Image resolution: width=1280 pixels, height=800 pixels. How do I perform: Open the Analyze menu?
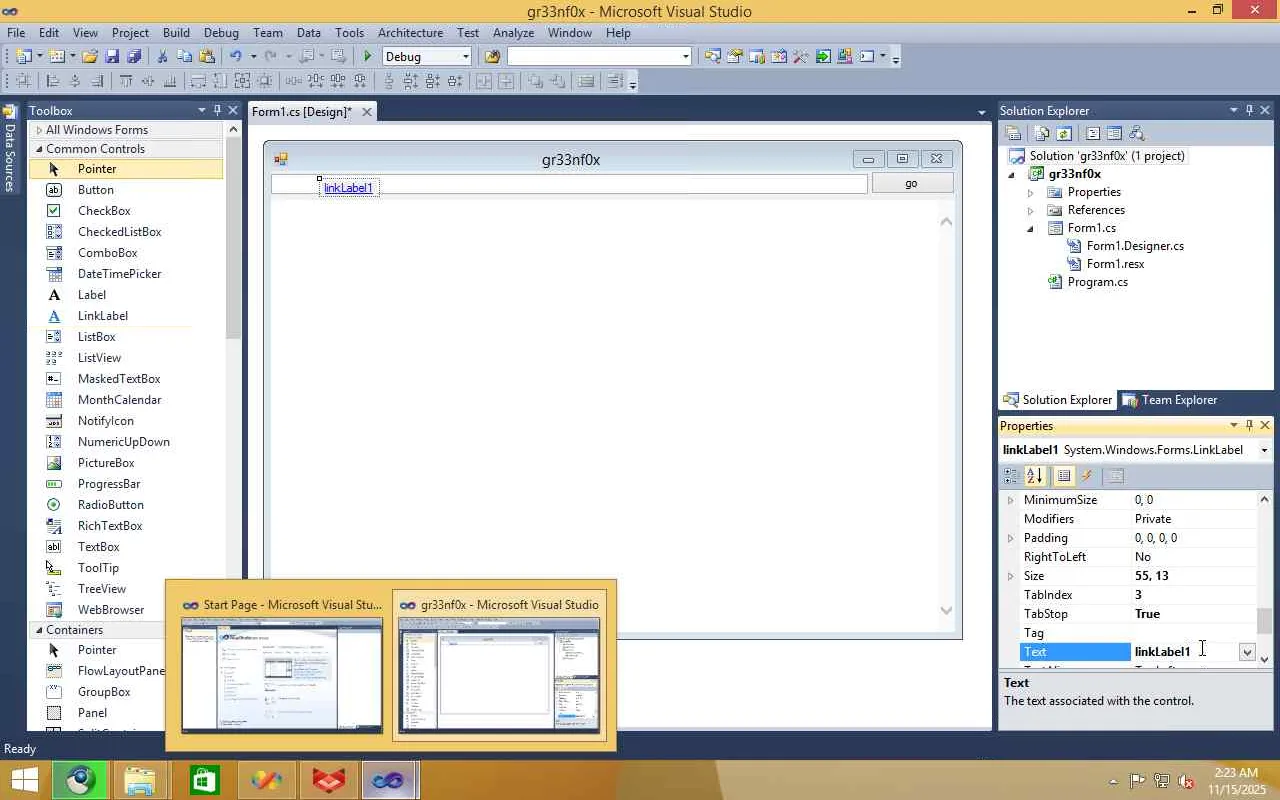pos(513,33)
